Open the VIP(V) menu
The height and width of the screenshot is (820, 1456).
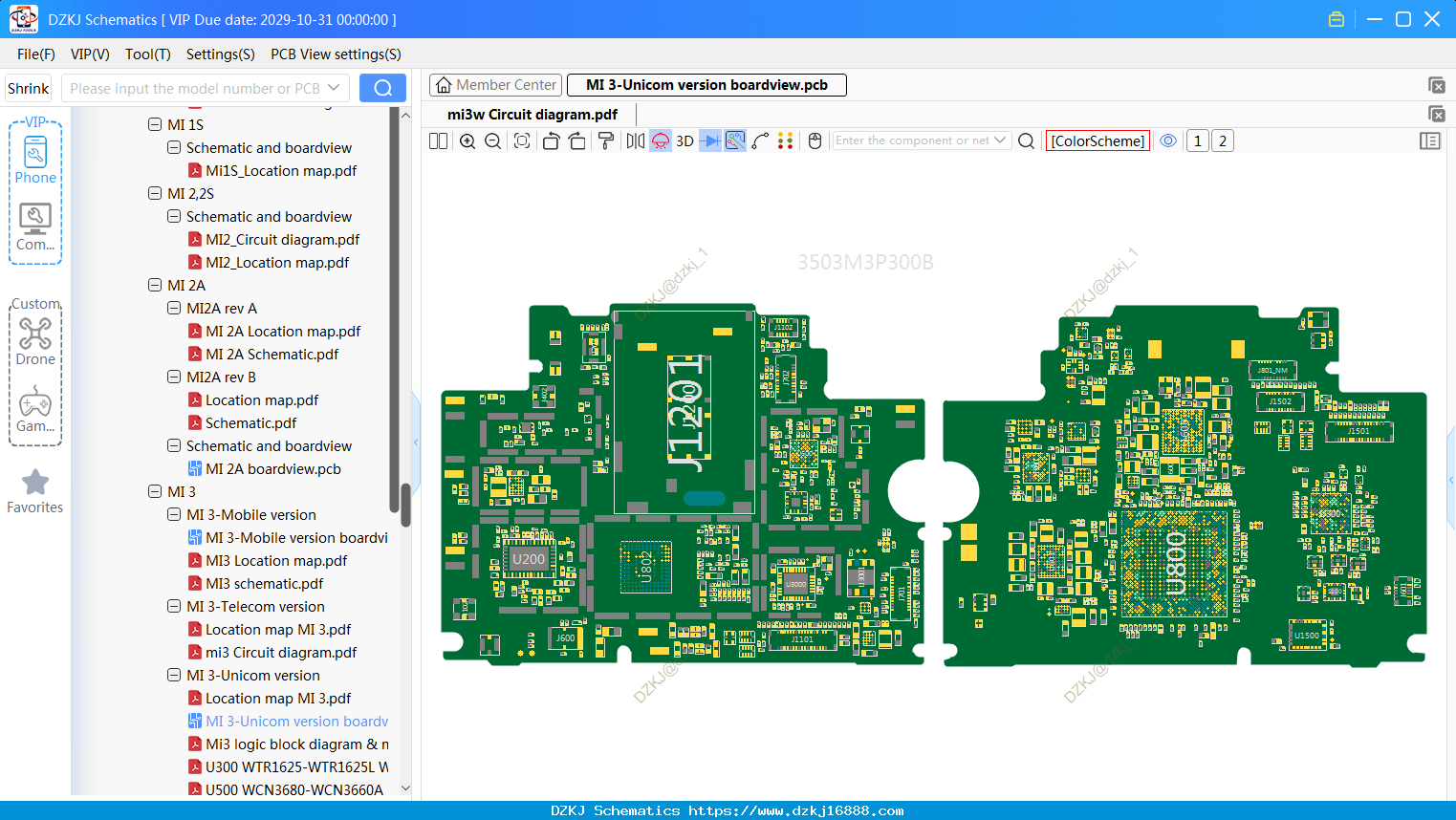click(x=90, y=54)
